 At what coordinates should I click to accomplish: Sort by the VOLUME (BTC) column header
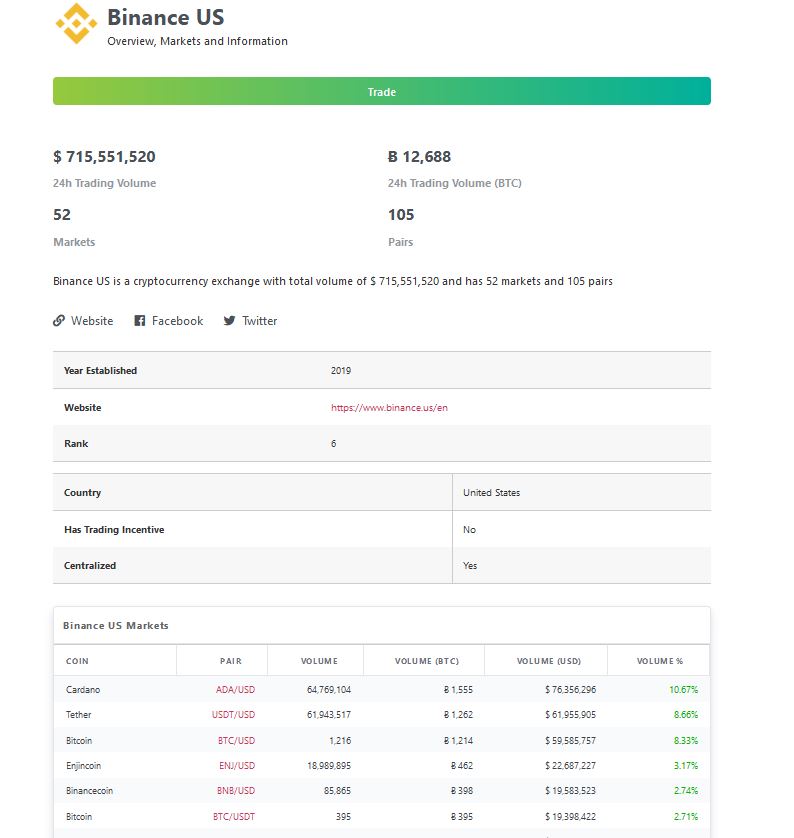click(427, 661)
